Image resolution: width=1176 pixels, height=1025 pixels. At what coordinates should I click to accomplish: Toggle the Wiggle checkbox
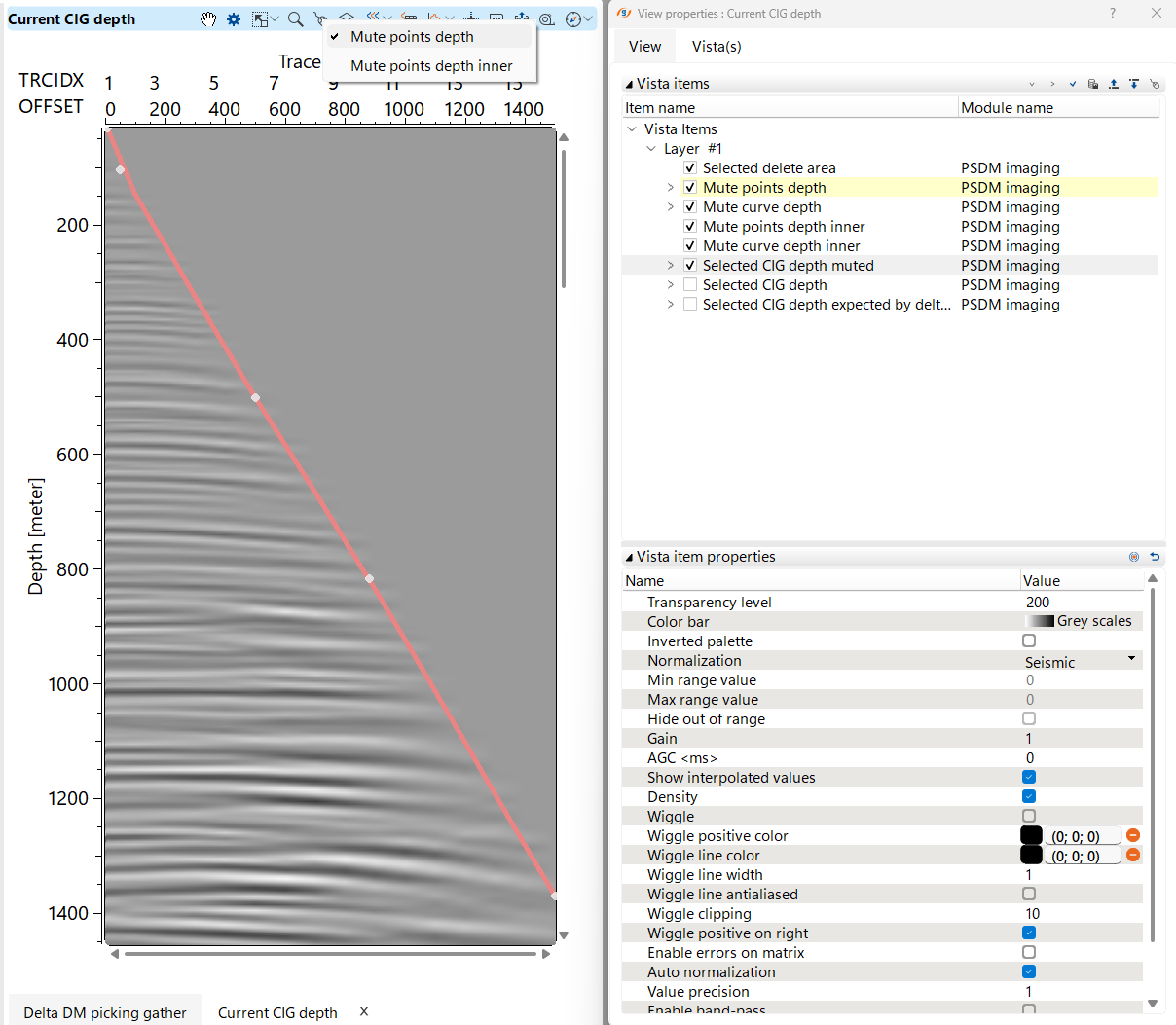(1029, 816)
